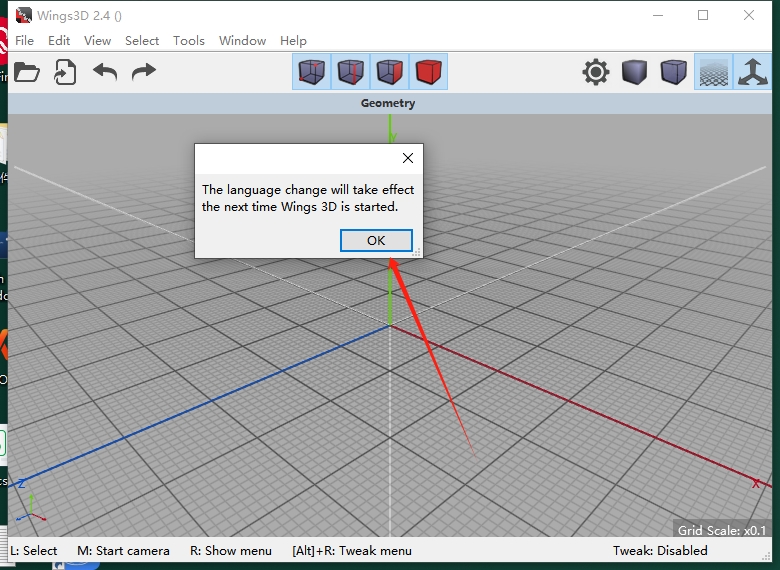The height and width of the screenshot is (570, 780).
Task: Open the View menu
Action: [x=97, y=41]
